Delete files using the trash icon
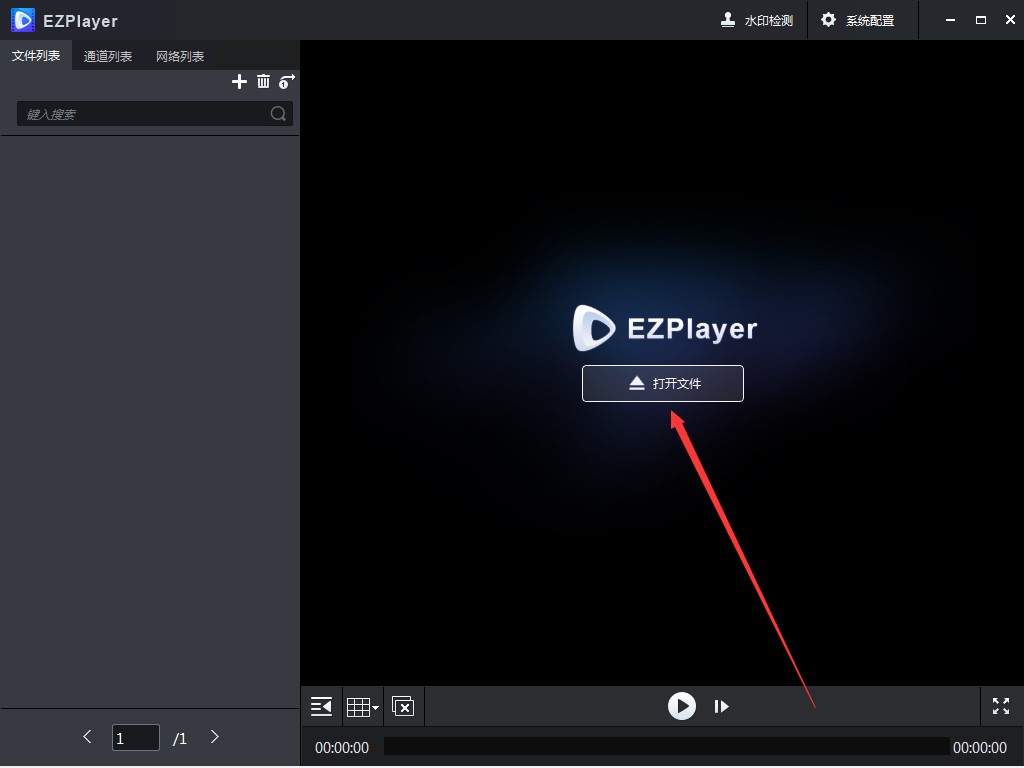This screenshot has height=768, width=1024. 263,81
